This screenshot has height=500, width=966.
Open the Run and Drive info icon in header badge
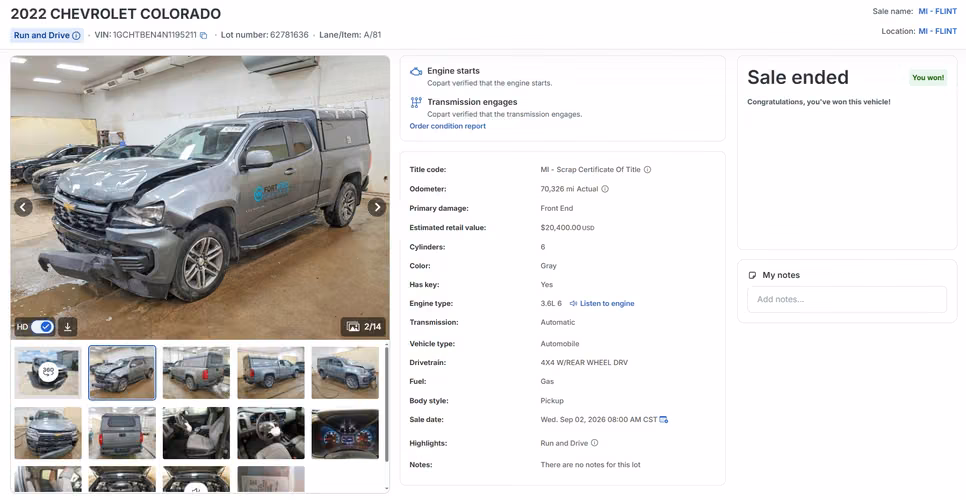(76, 36)
